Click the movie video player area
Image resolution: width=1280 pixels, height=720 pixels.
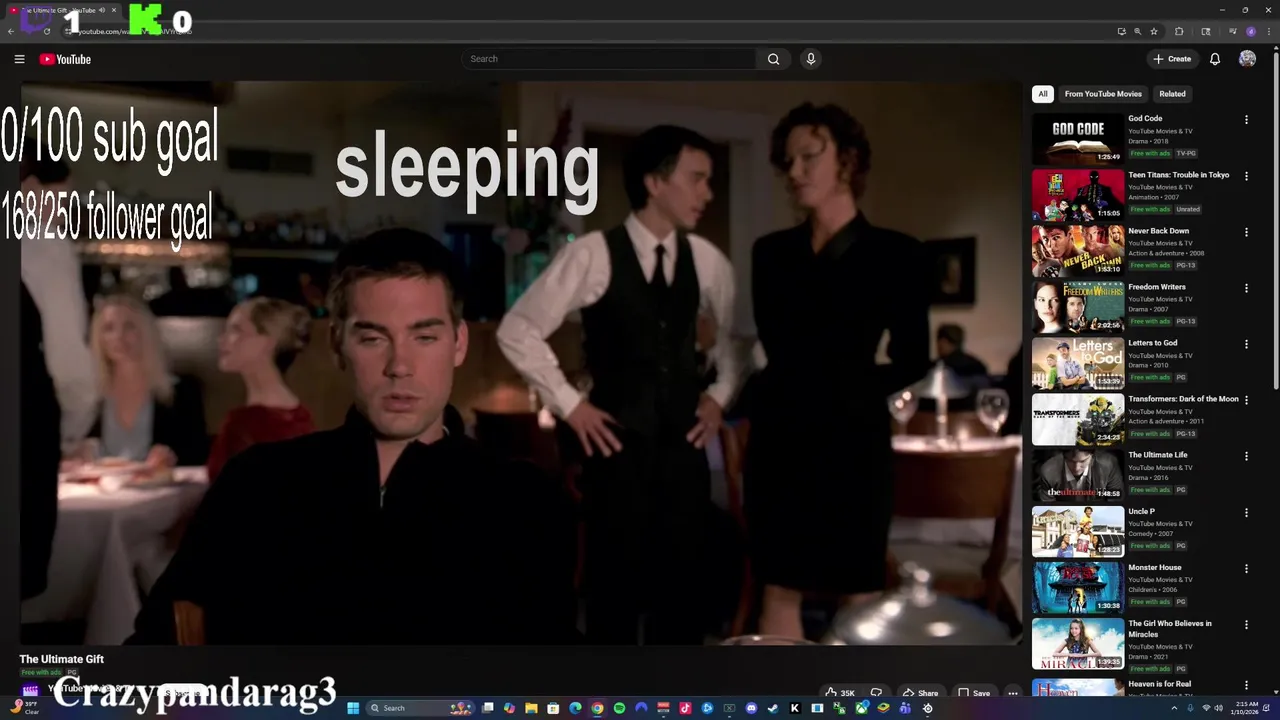tap(521, 363)
